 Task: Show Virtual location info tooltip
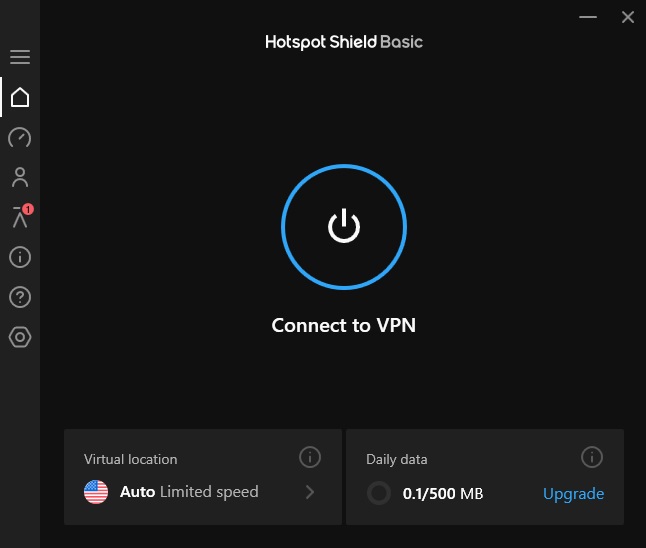point(310,458)
